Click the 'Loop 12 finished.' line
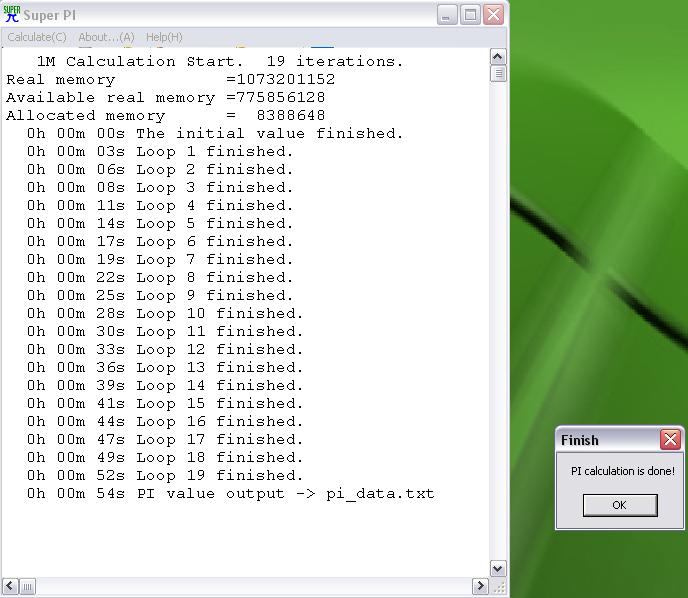688x598 pixels. 165,349
